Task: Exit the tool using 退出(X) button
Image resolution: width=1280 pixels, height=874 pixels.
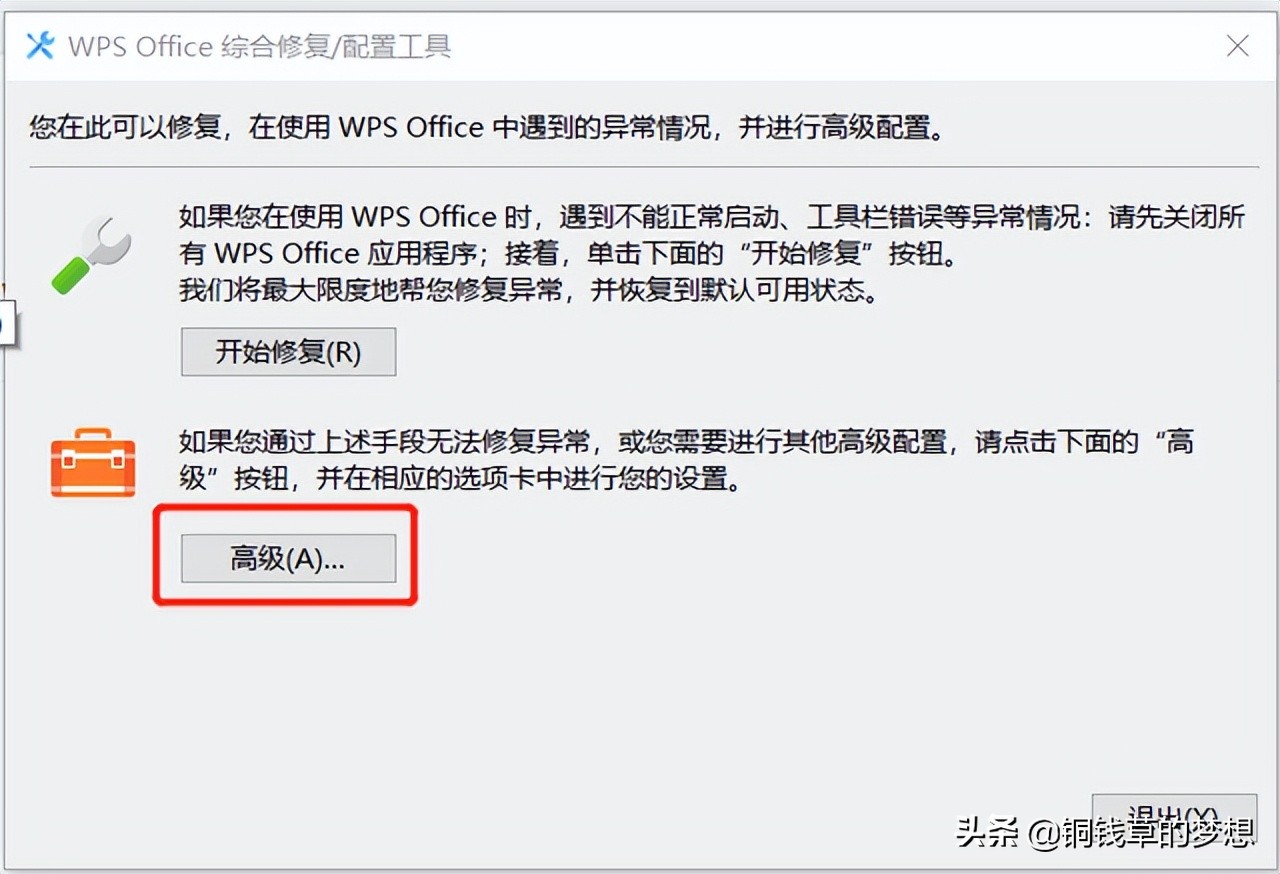Action: 1174,818
